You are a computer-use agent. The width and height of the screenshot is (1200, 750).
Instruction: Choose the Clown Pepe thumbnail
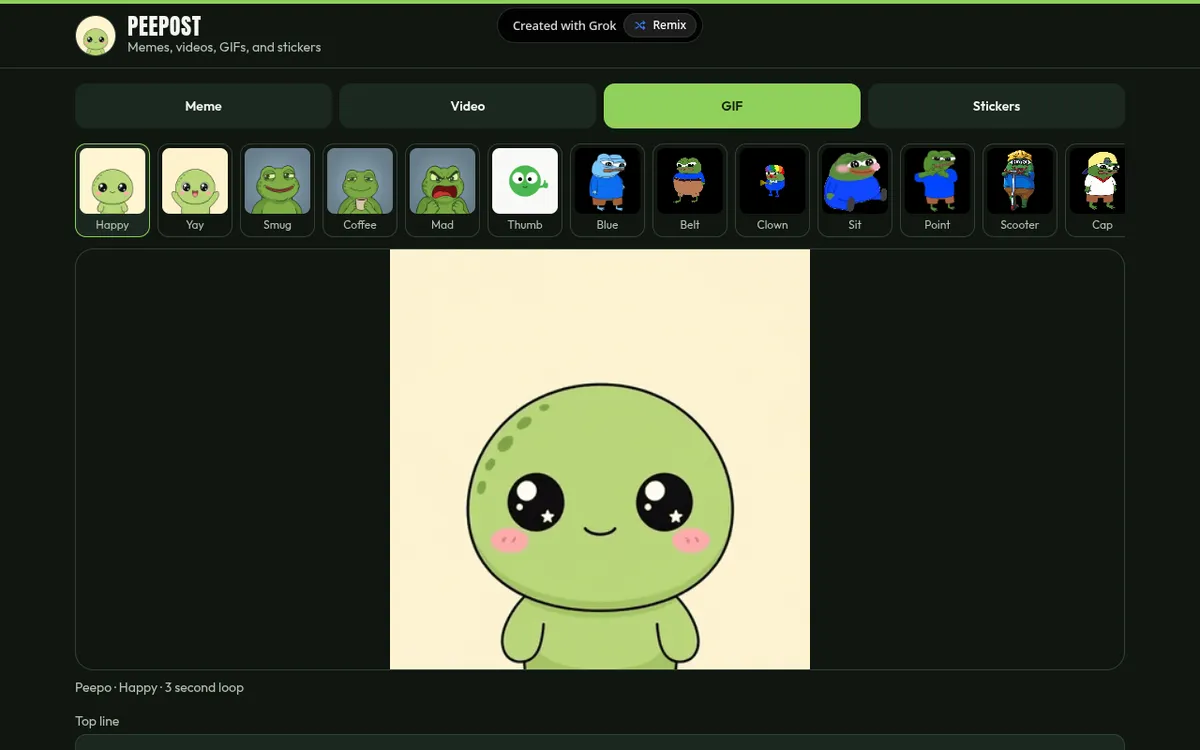pos(772,190)
